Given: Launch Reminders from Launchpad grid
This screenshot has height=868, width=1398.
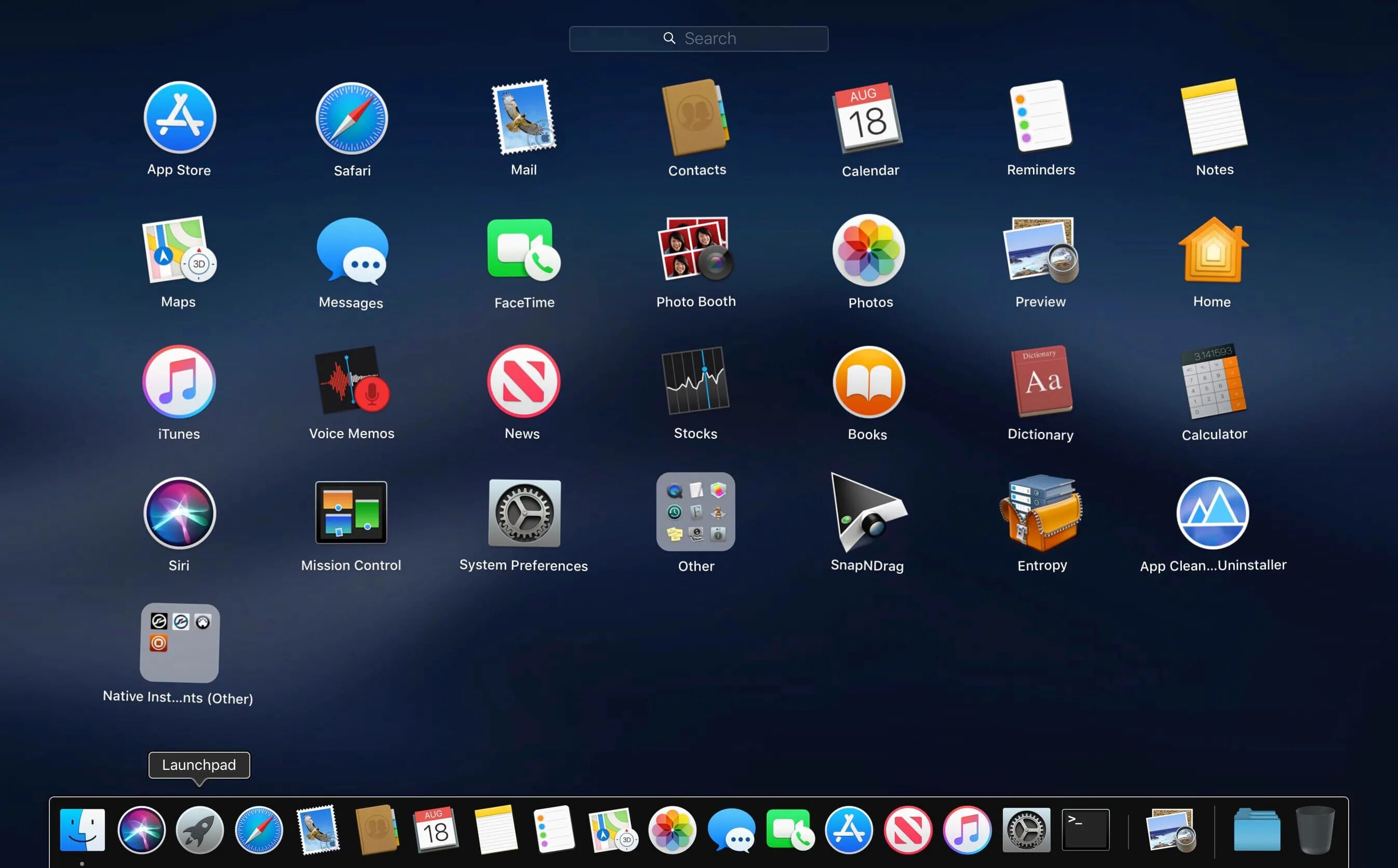Looking at the screenshot, I should pos(1041,116).
